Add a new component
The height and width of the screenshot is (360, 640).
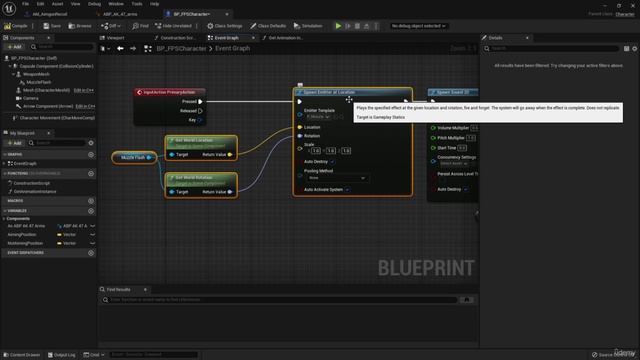[x=14, y=47]
